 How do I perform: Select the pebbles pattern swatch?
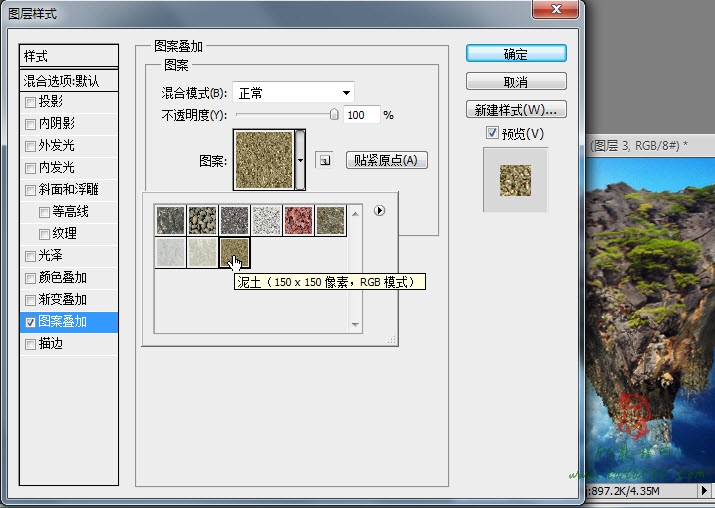coord(202,220)
